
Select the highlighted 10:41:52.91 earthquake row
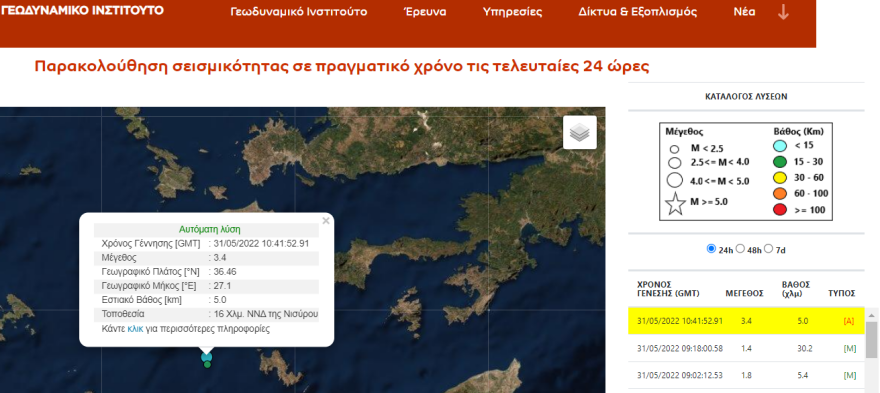[746, 321]
